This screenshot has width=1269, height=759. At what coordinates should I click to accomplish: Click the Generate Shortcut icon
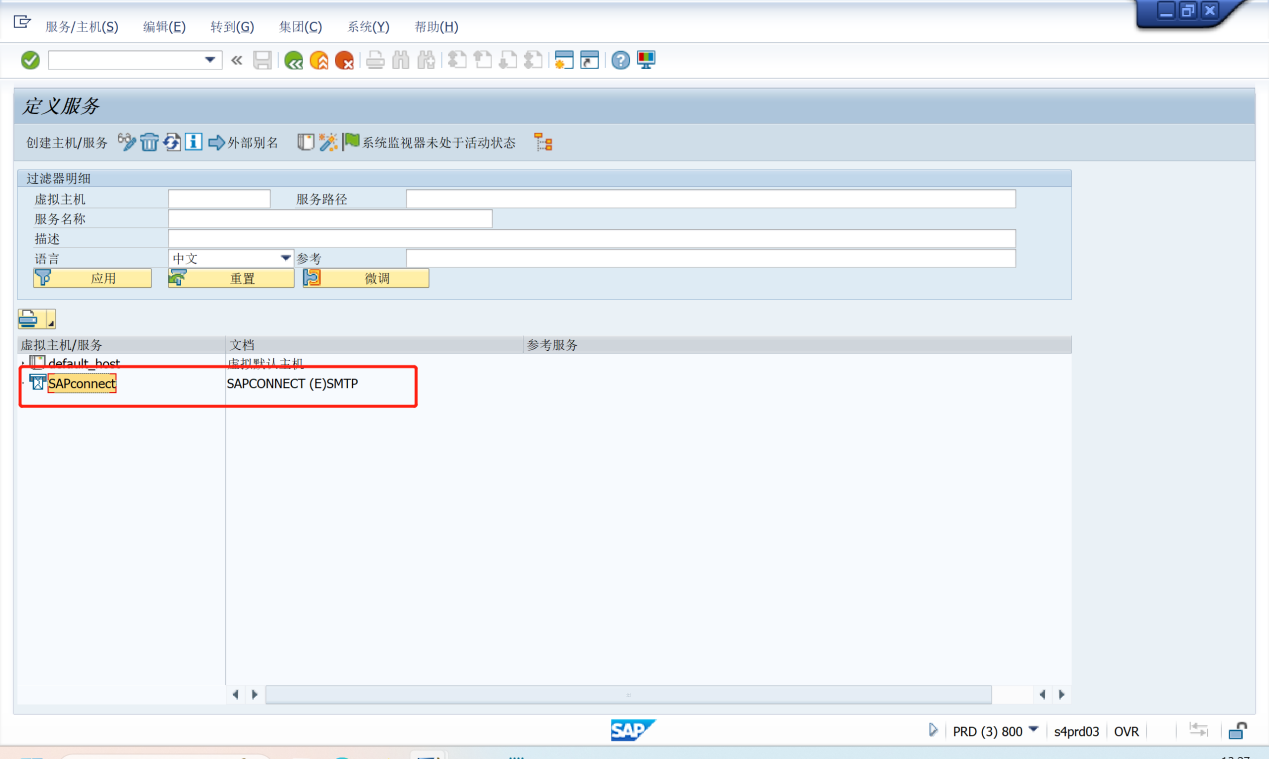[x=590, y=60]
